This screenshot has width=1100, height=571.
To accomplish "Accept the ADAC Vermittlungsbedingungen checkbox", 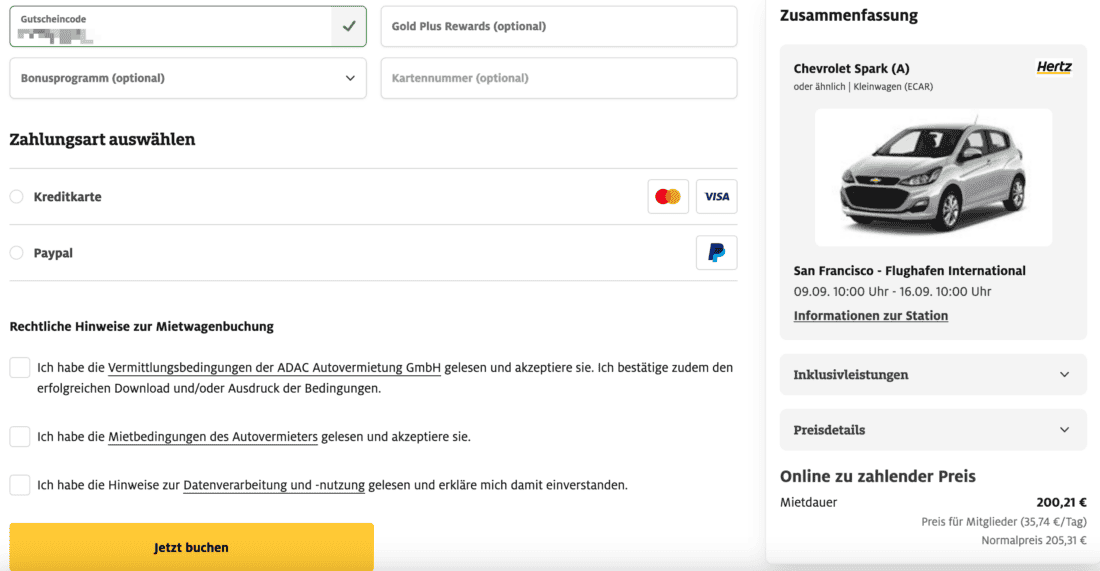I will tap(20, 368).
